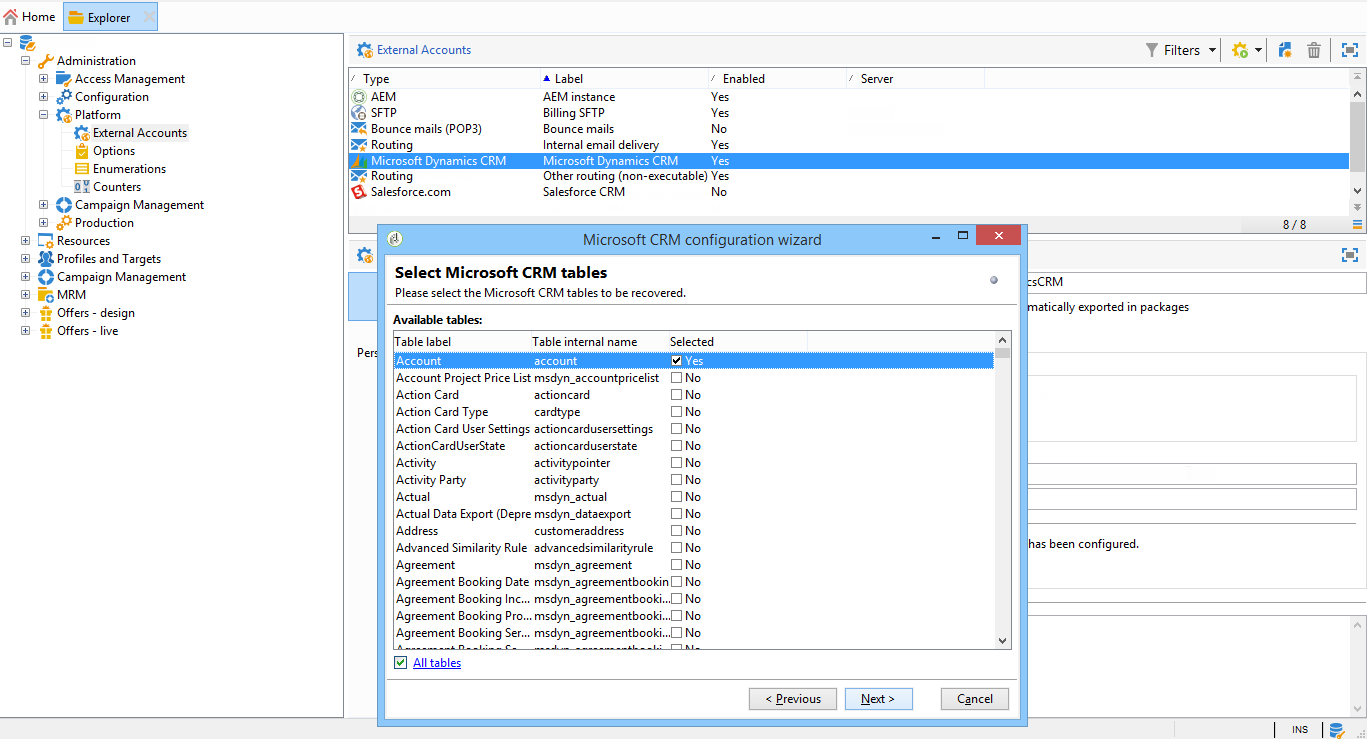
Task: Expand the Access Management node
Action: point(44,79)
